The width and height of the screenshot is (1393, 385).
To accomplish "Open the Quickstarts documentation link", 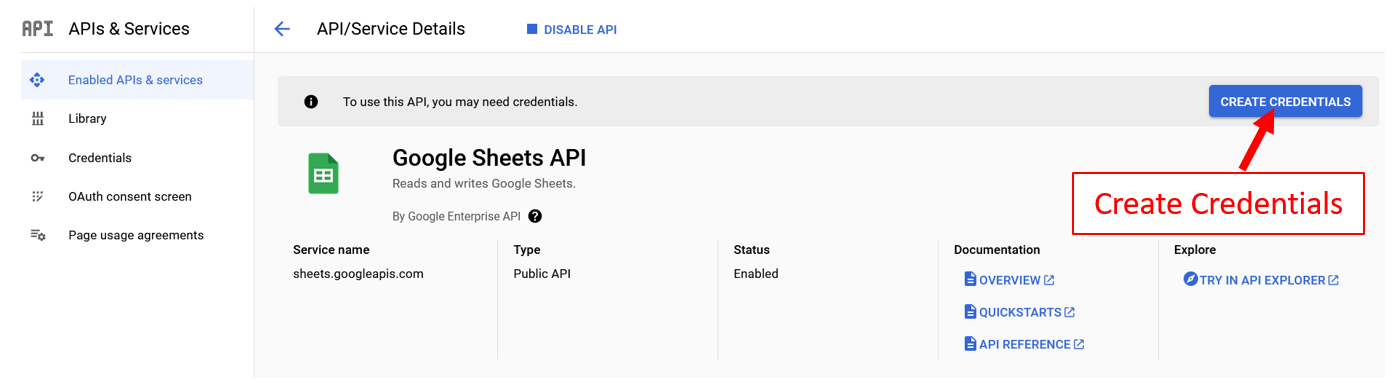I will (x=1019, y=312).
